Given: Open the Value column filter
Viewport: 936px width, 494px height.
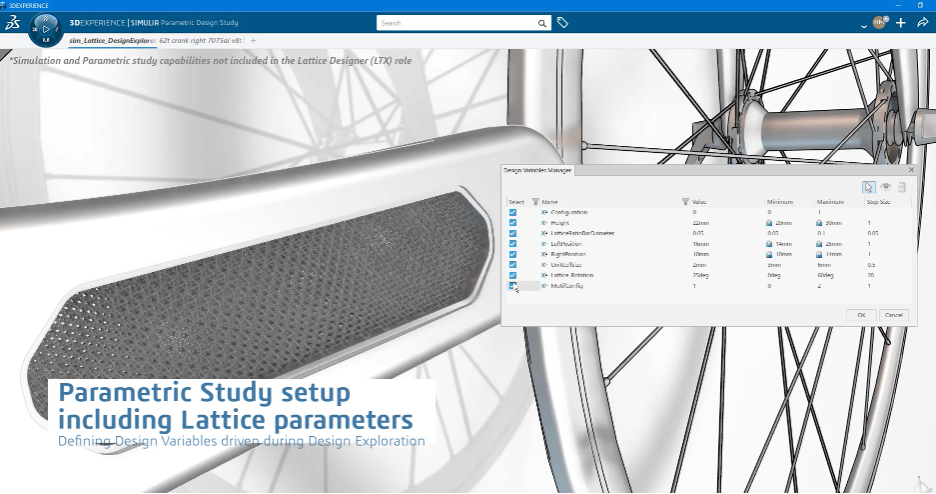Looking at the screenshot, I should click(685, 202).
